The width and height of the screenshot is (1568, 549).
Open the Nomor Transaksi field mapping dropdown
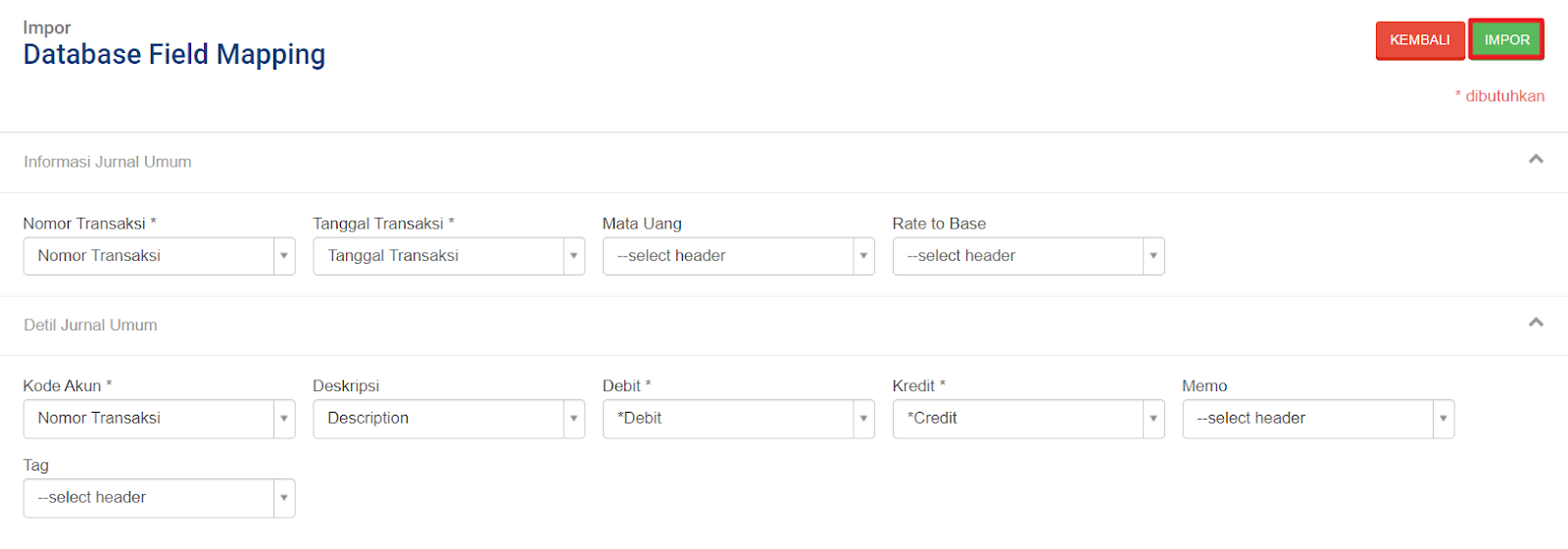coord(159,256)
